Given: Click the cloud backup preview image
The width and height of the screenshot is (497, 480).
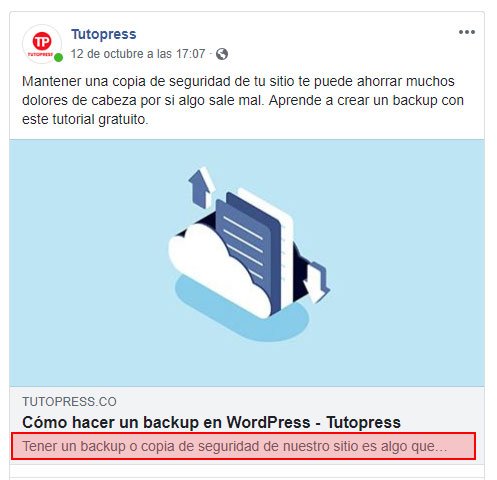Looking at the screenshot, I should pyautogui.click(x=247, y=263).
